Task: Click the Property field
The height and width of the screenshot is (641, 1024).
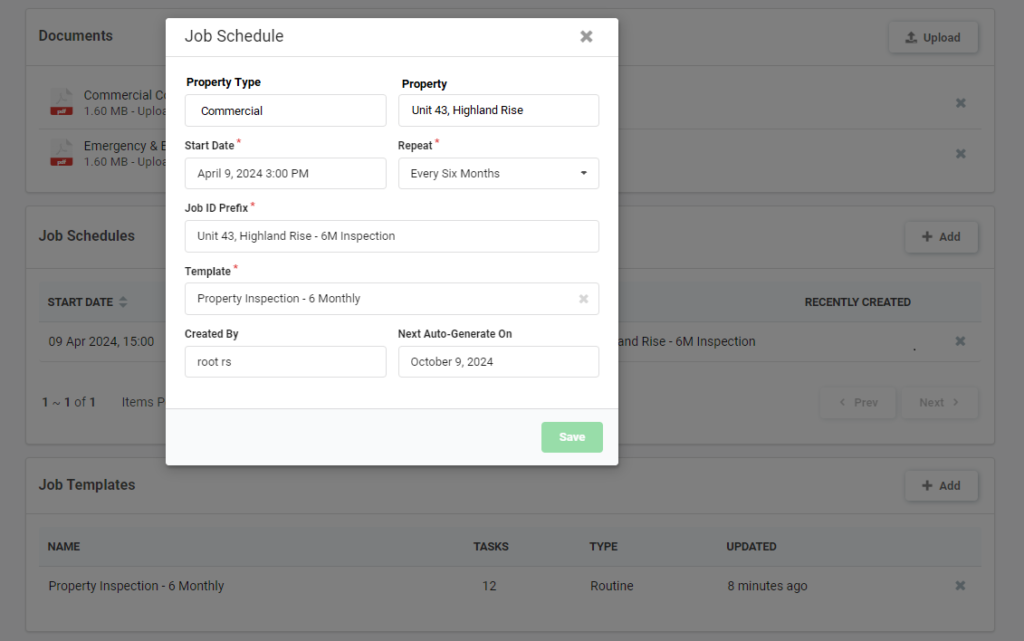Action: pos(498,110)
